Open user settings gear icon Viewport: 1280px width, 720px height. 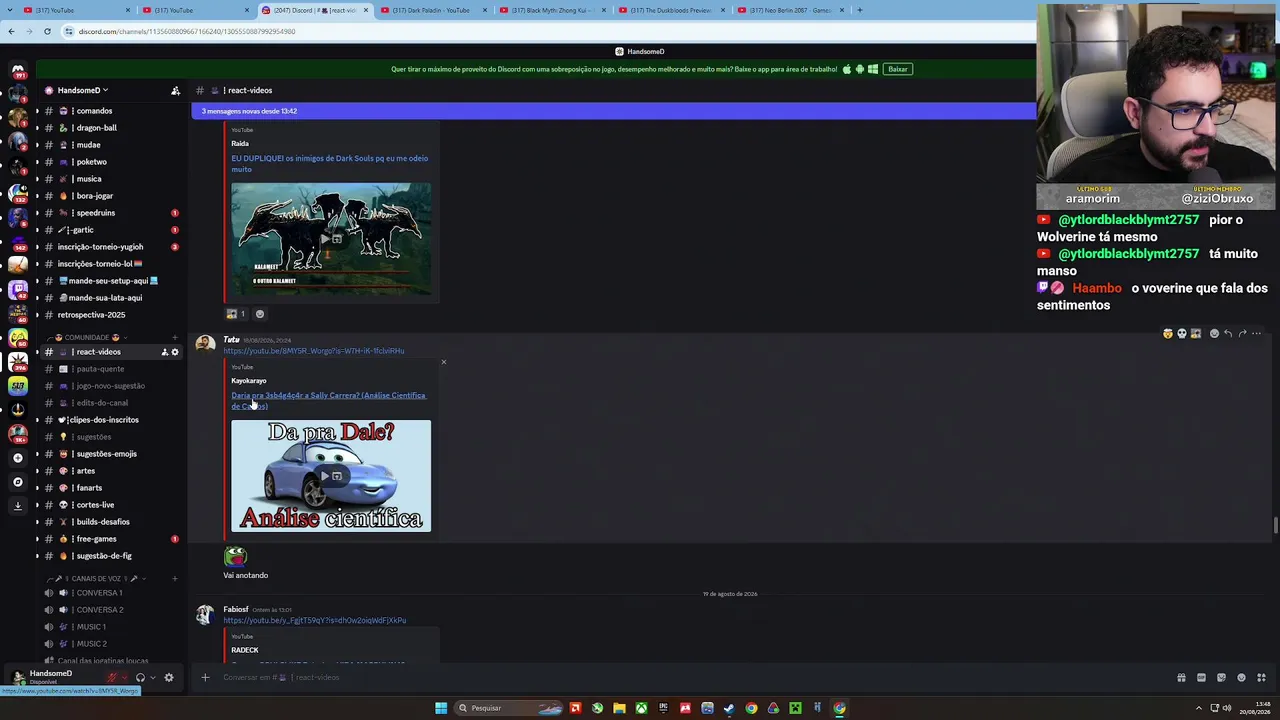(169, 678)
